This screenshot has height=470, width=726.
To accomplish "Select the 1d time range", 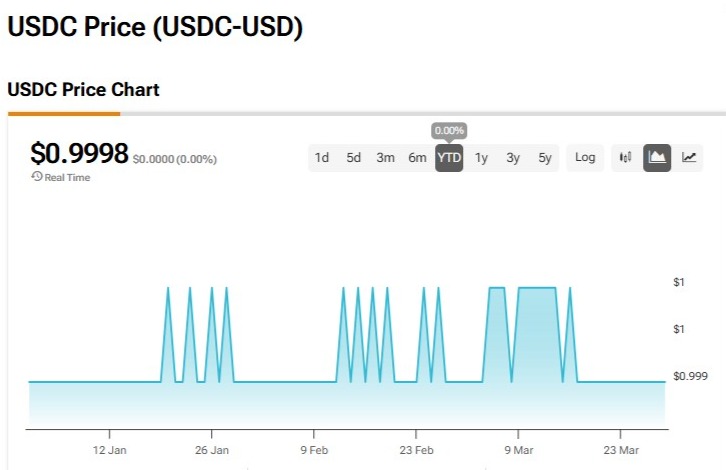I will point(322,158).
